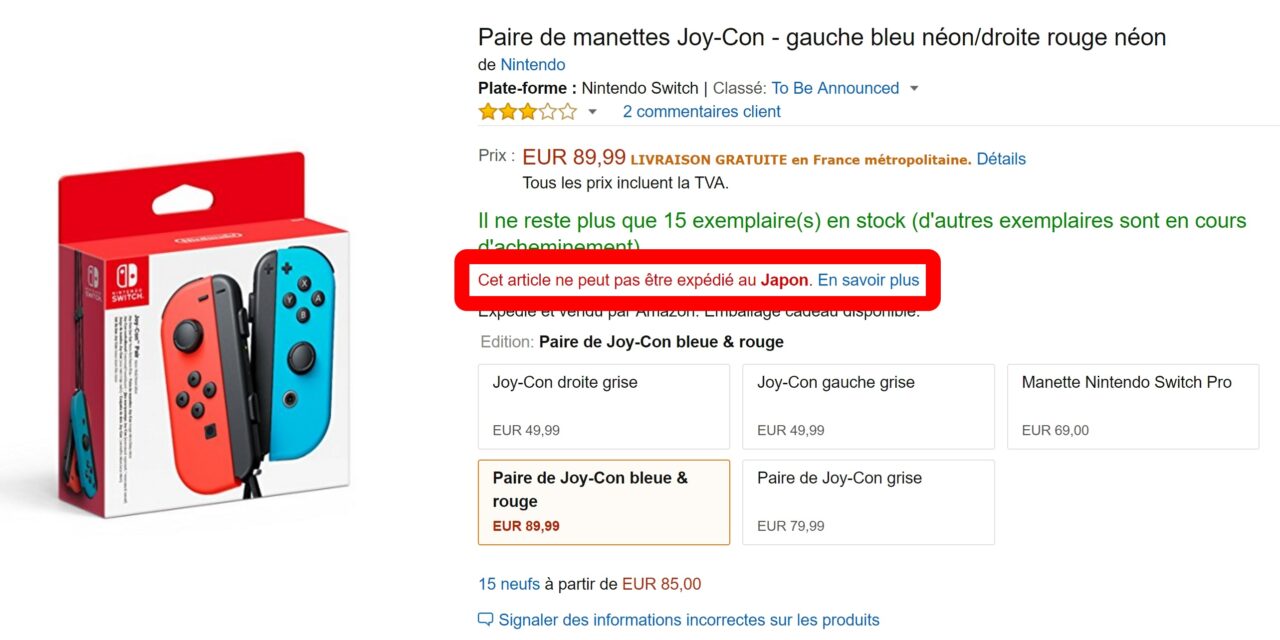Viewport: 1280px width, 640px height.
Task: Open the "15 neufs" offers link
Action: click(x=509, y=584)
